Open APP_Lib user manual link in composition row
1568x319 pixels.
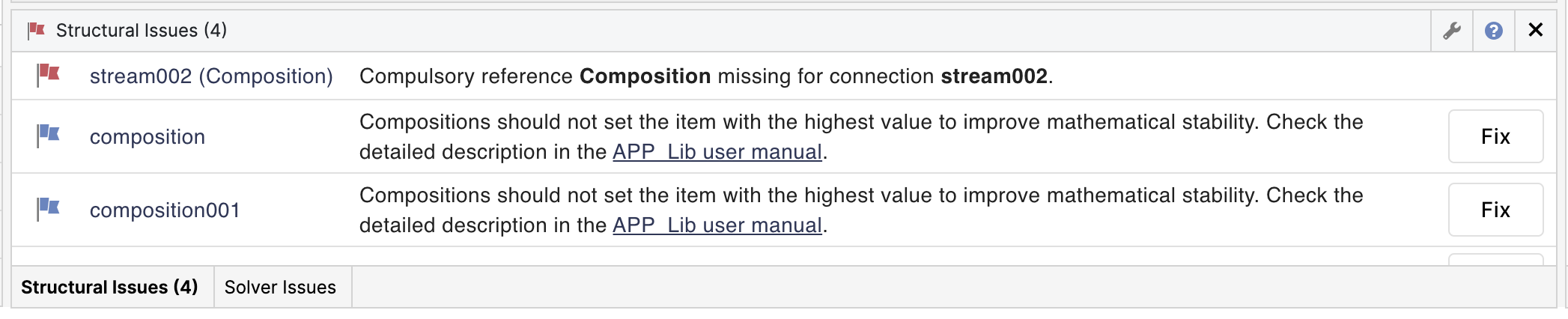(717, 152)
